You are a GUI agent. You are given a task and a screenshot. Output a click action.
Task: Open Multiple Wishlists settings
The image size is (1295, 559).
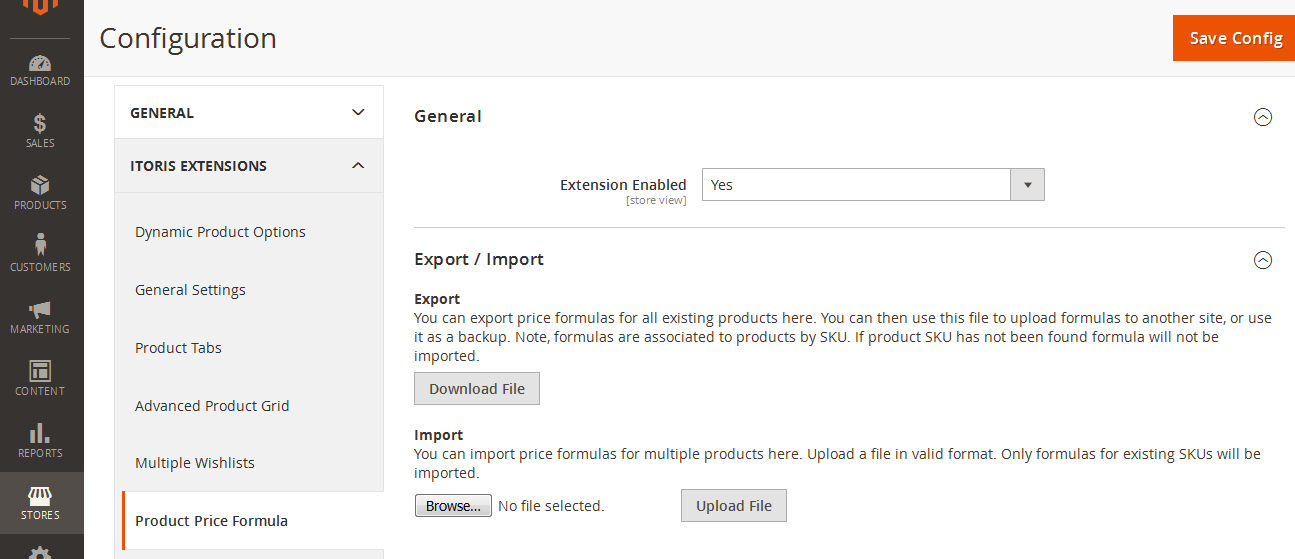pyautogui.click(x=195, y=463)
